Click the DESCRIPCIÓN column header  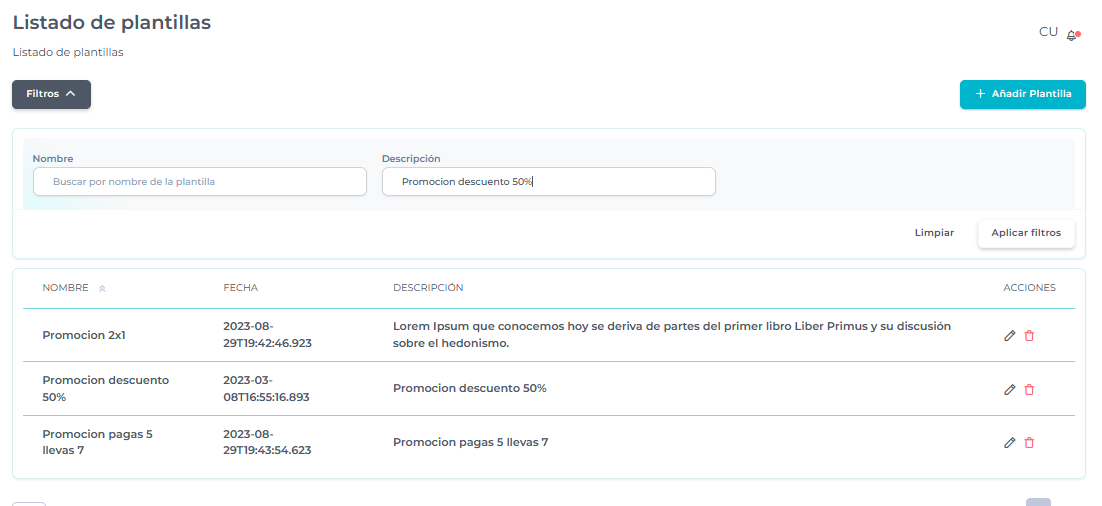[x=428, y=288]
